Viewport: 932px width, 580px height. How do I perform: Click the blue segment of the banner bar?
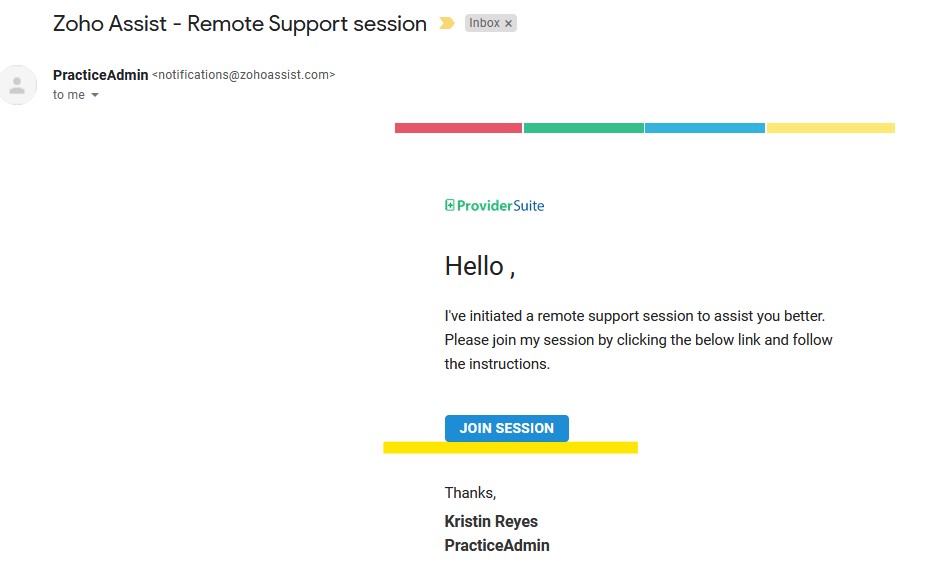pos(705,128)
